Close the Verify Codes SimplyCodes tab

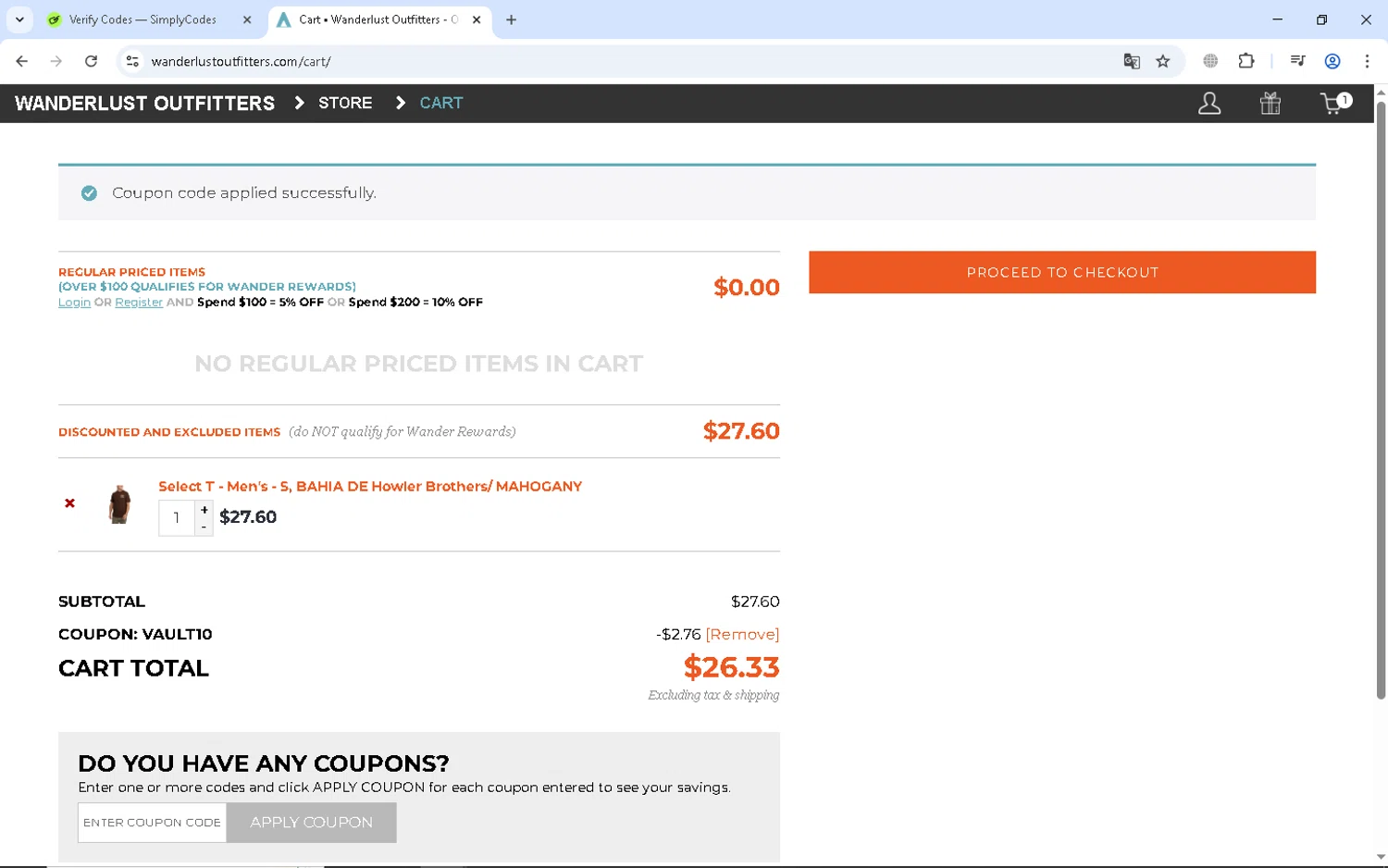[247, 19]
